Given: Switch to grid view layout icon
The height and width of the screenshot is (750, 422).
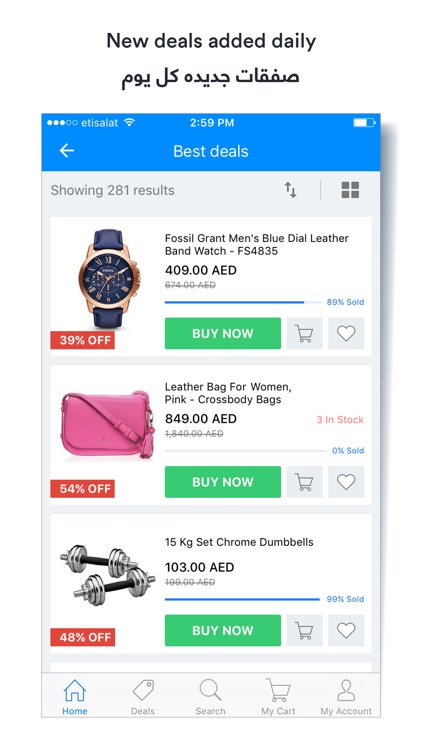Looking at the screenshot, I should [350, 190].
